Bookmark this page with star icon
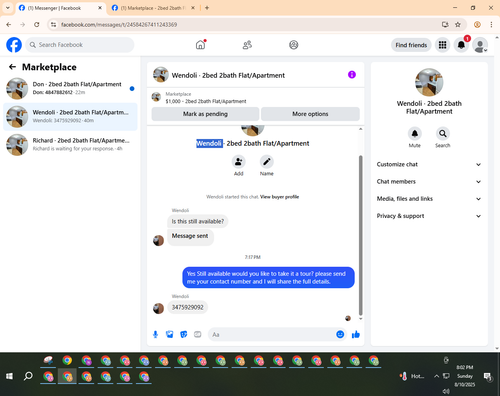Viewport: 500px width, 396px height. point(458,24)
